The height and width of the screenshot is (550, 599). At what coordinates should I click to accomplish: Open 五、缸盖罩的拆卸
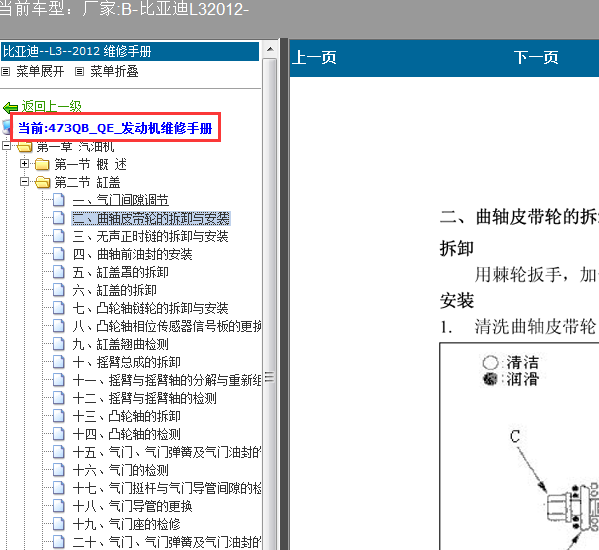click(x=121, y=272)
